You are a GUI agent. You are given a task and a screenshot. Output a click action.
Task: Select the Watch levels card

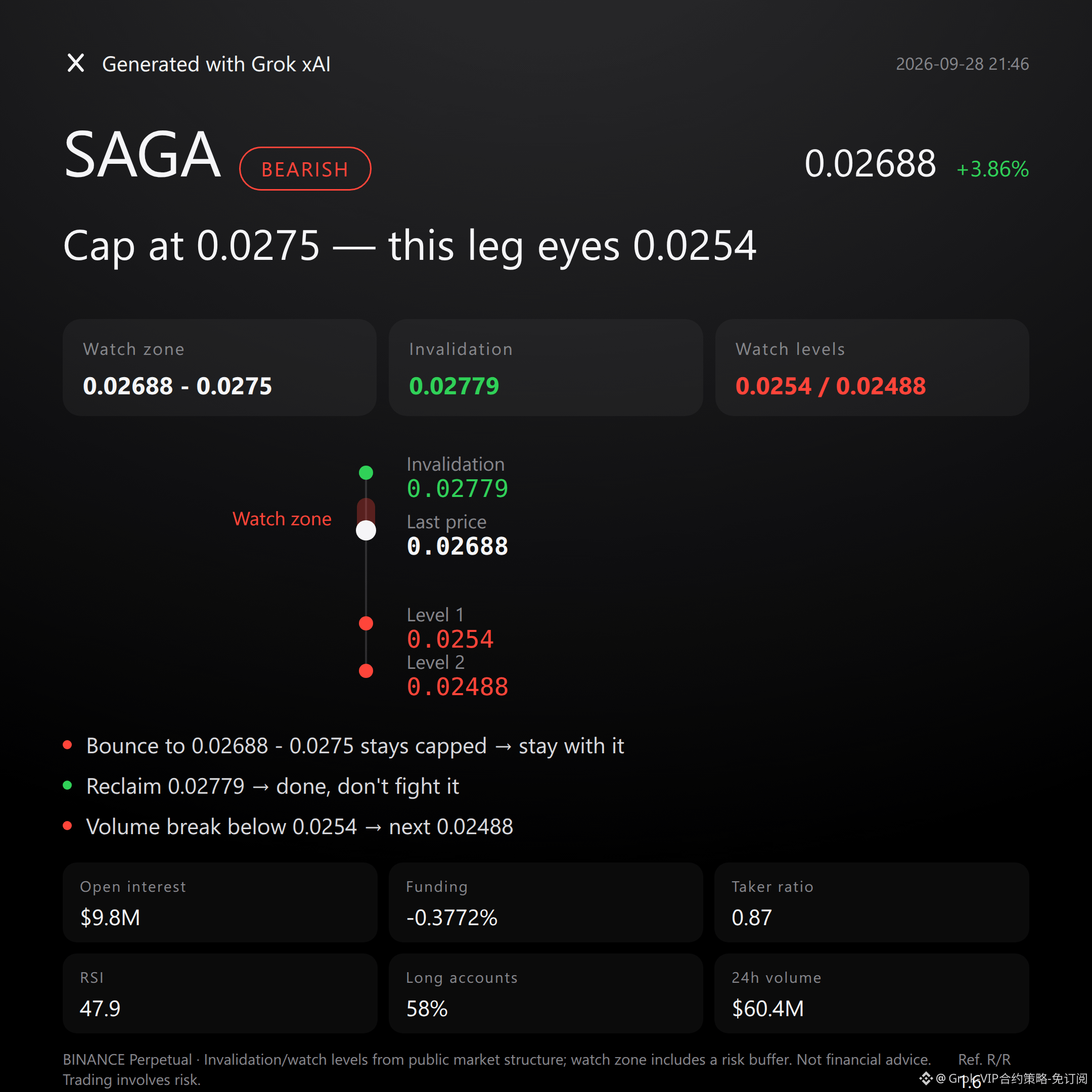pyautogui.click(x=872, y=368)
